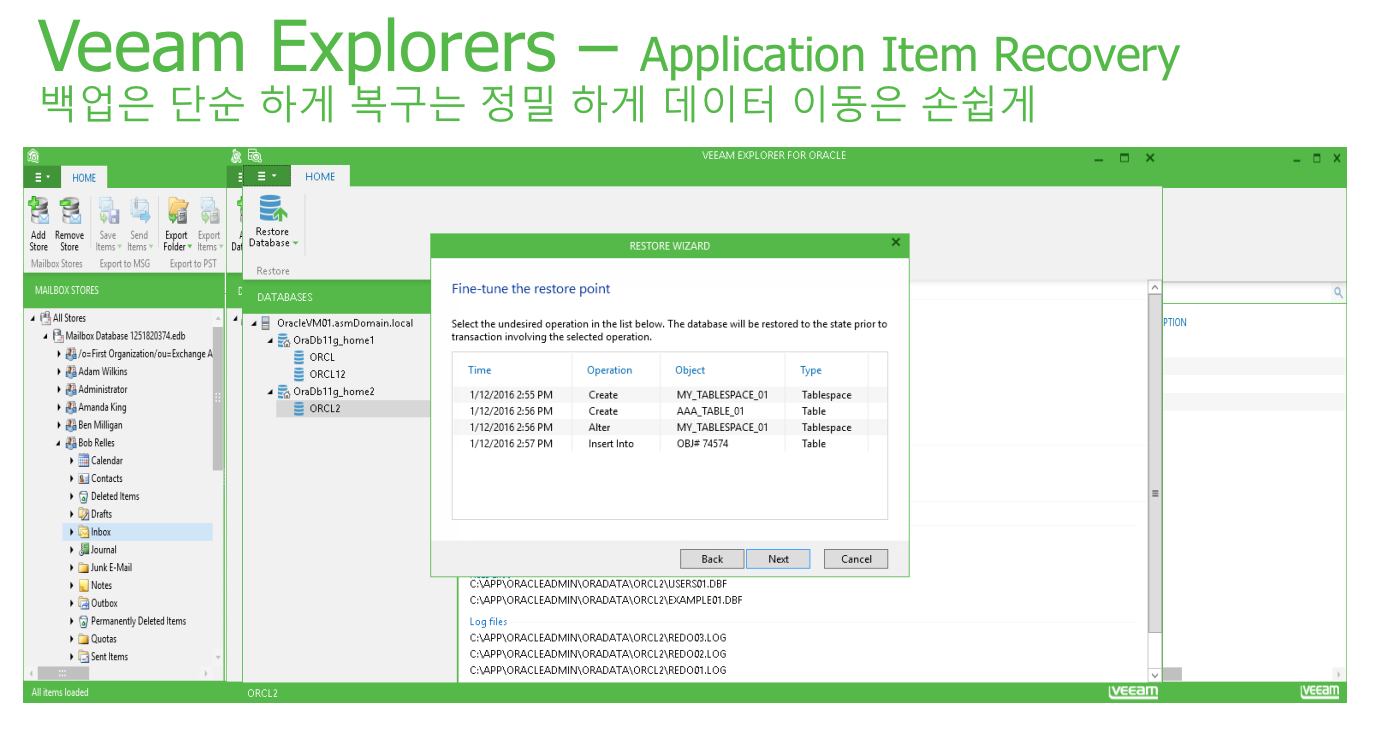Click the Next button in wizard
The height and width of the screenshot is (734, 1378).
779,559
